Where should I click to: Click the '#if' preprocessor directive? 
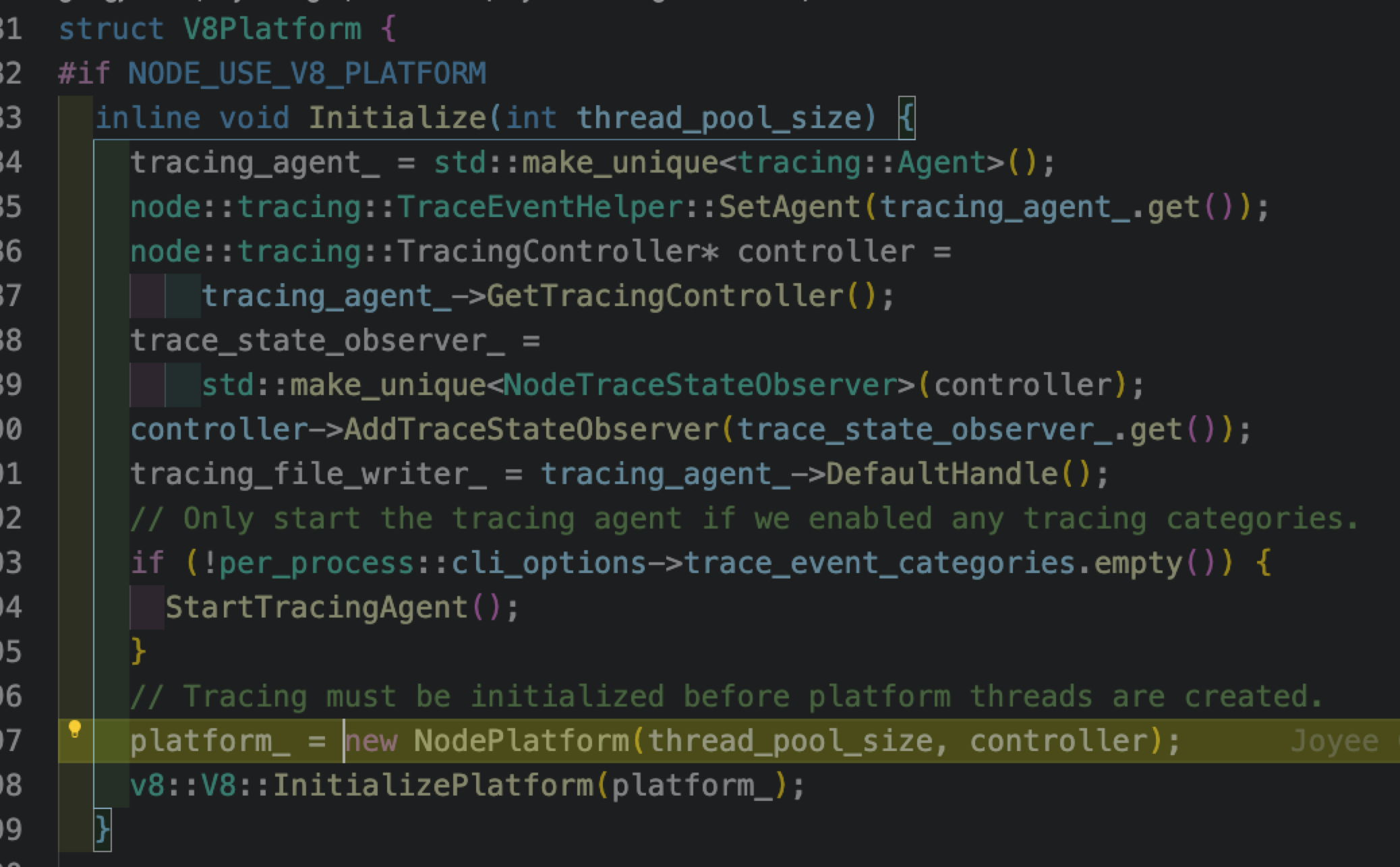click(x=84, y=73)
